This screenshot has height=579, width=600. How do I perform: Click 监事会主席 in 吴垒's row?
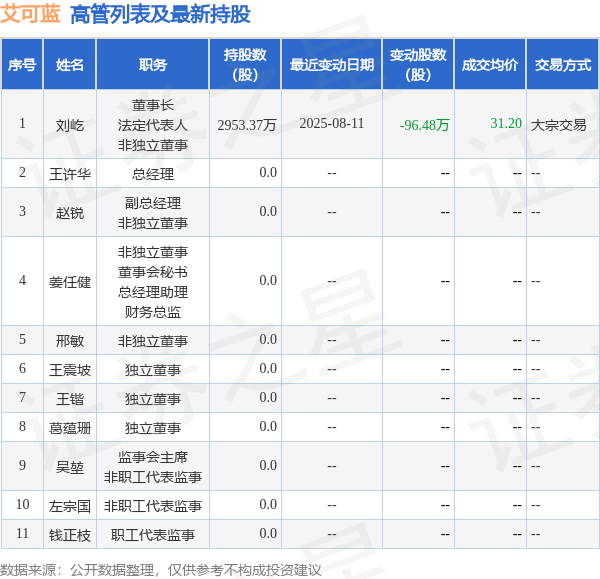153,457
